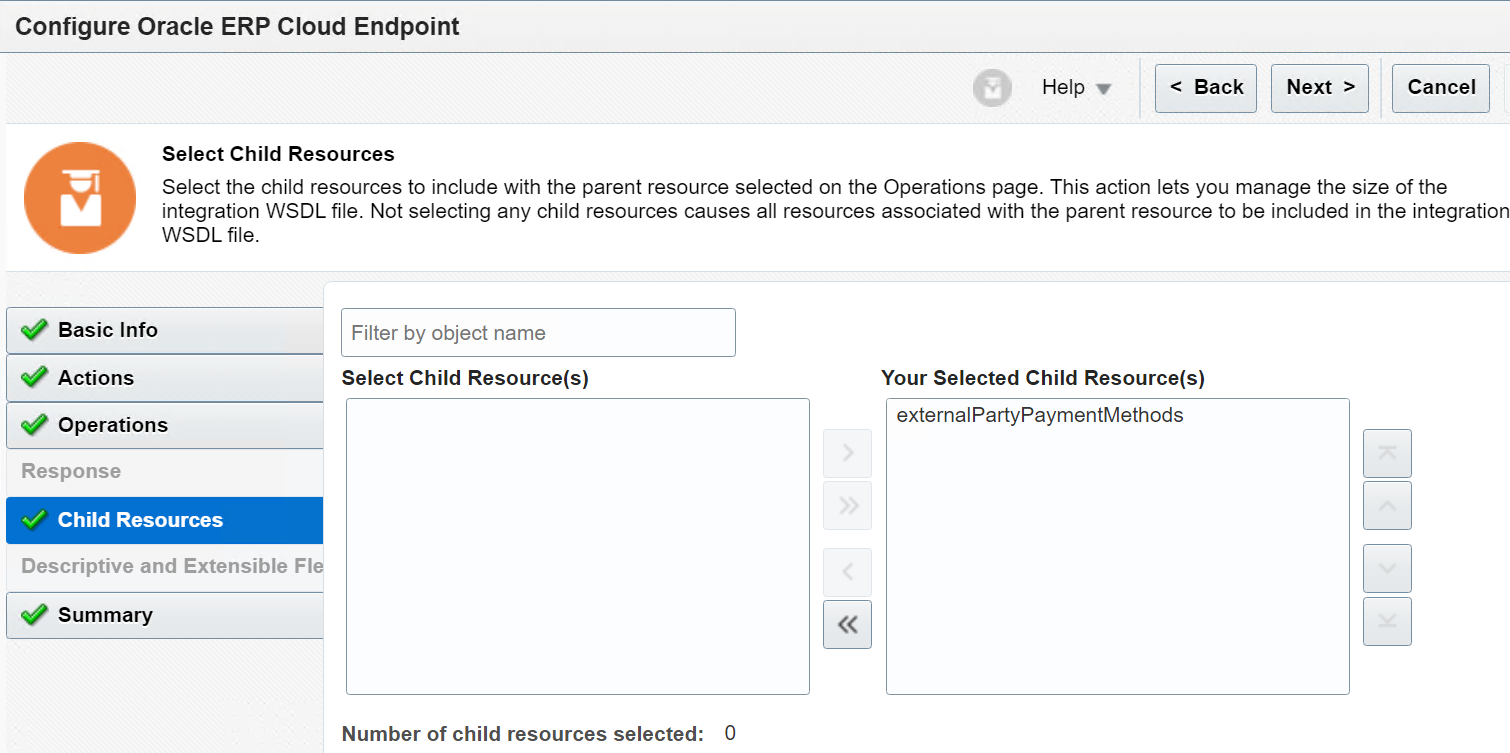Remove selected item with single left arrow
The width and height of the screenshot is (1510, 753).
tap(847, 572)
